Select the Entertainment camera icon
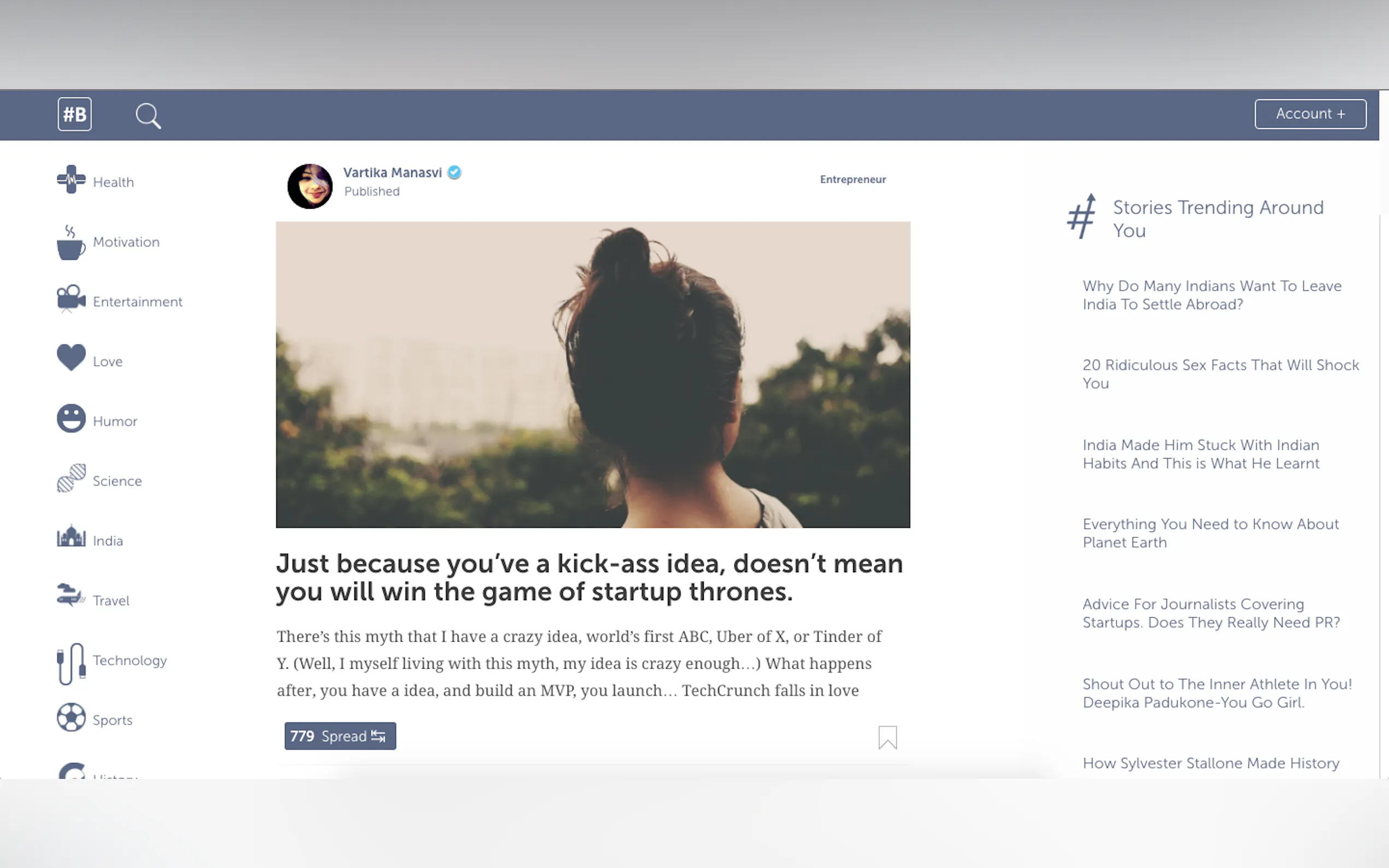The width and height of the screenshot is (1389, 868). [71, 298]
